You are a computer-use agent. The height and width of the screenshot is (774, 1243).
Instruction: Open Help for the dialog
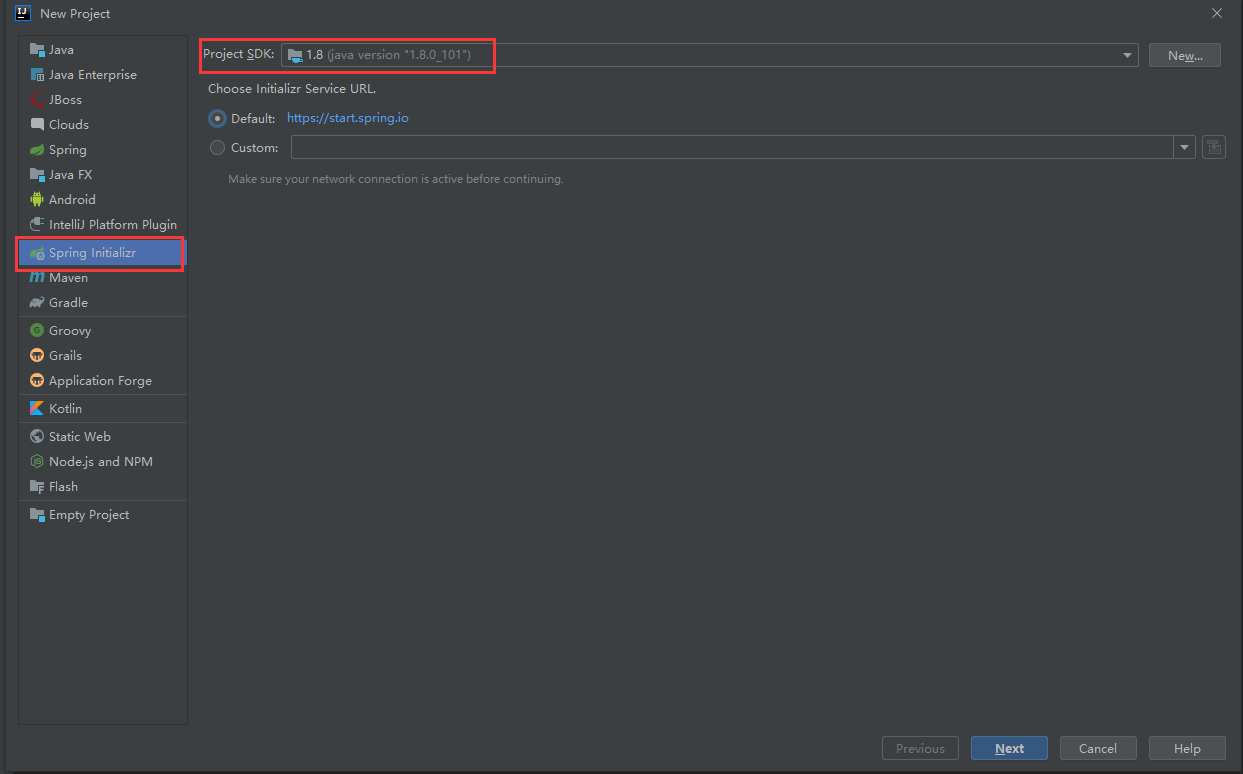[x=1187, y=748]
